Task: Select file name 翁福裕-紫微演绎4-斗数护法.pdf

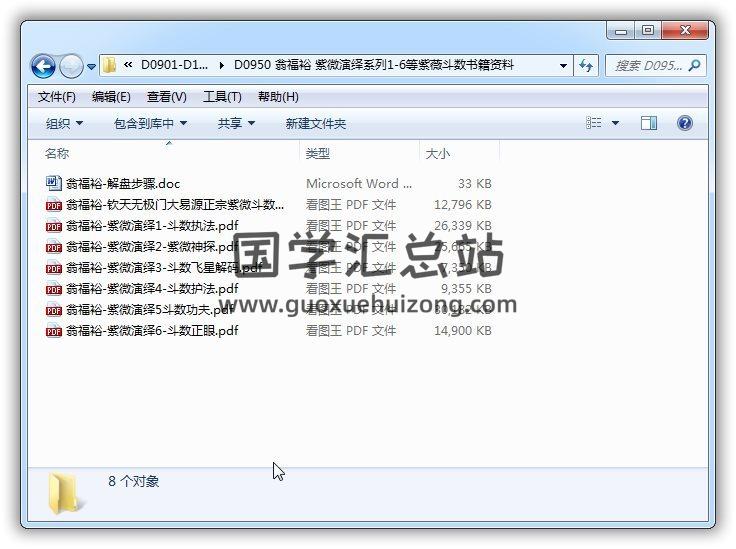Action: coord(152,289)
